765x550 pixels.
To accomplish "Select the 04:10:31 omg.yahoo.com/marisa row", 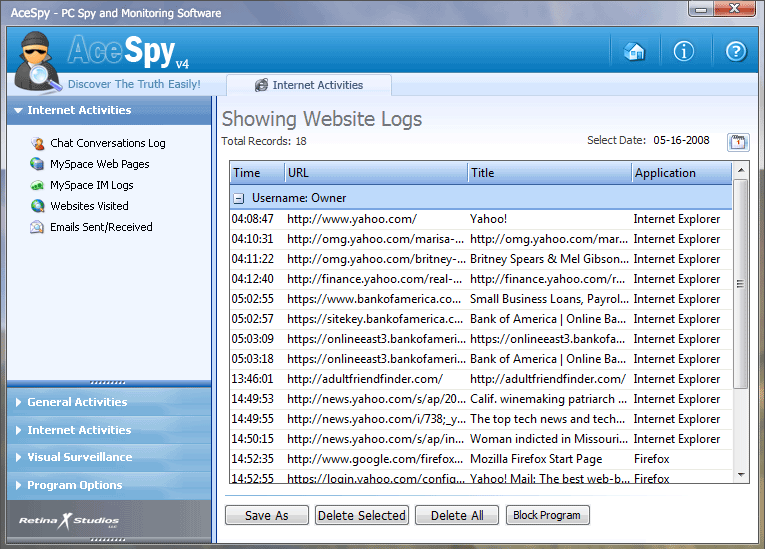I will tap(481, 239).
